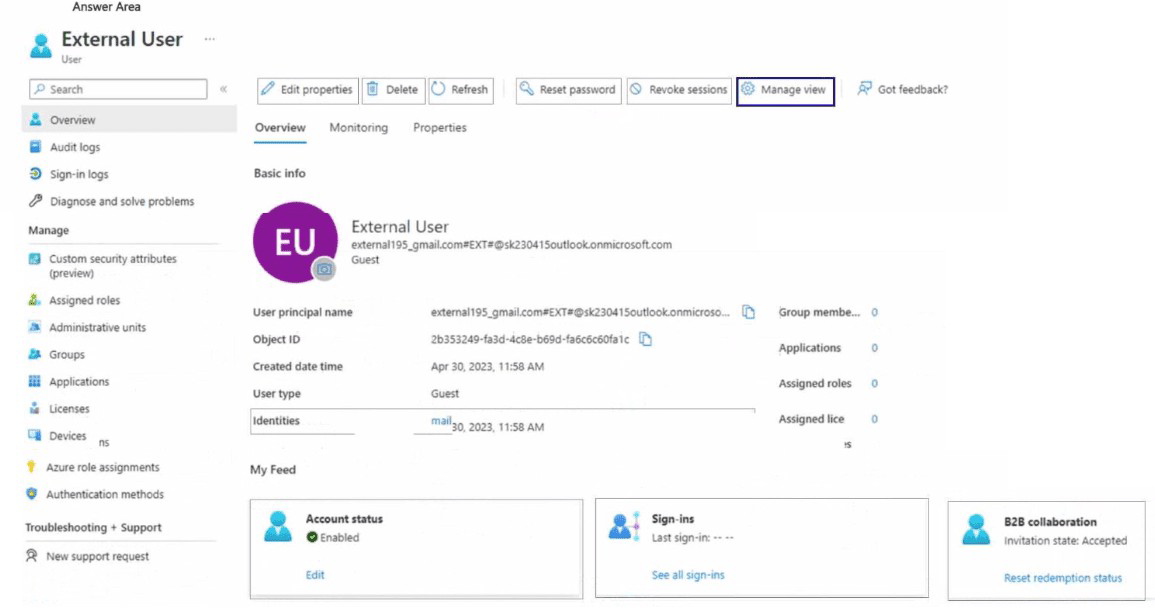Open Authentication methods page
The height and width of the screenshot is (609, 1155).
coord(106,494)
